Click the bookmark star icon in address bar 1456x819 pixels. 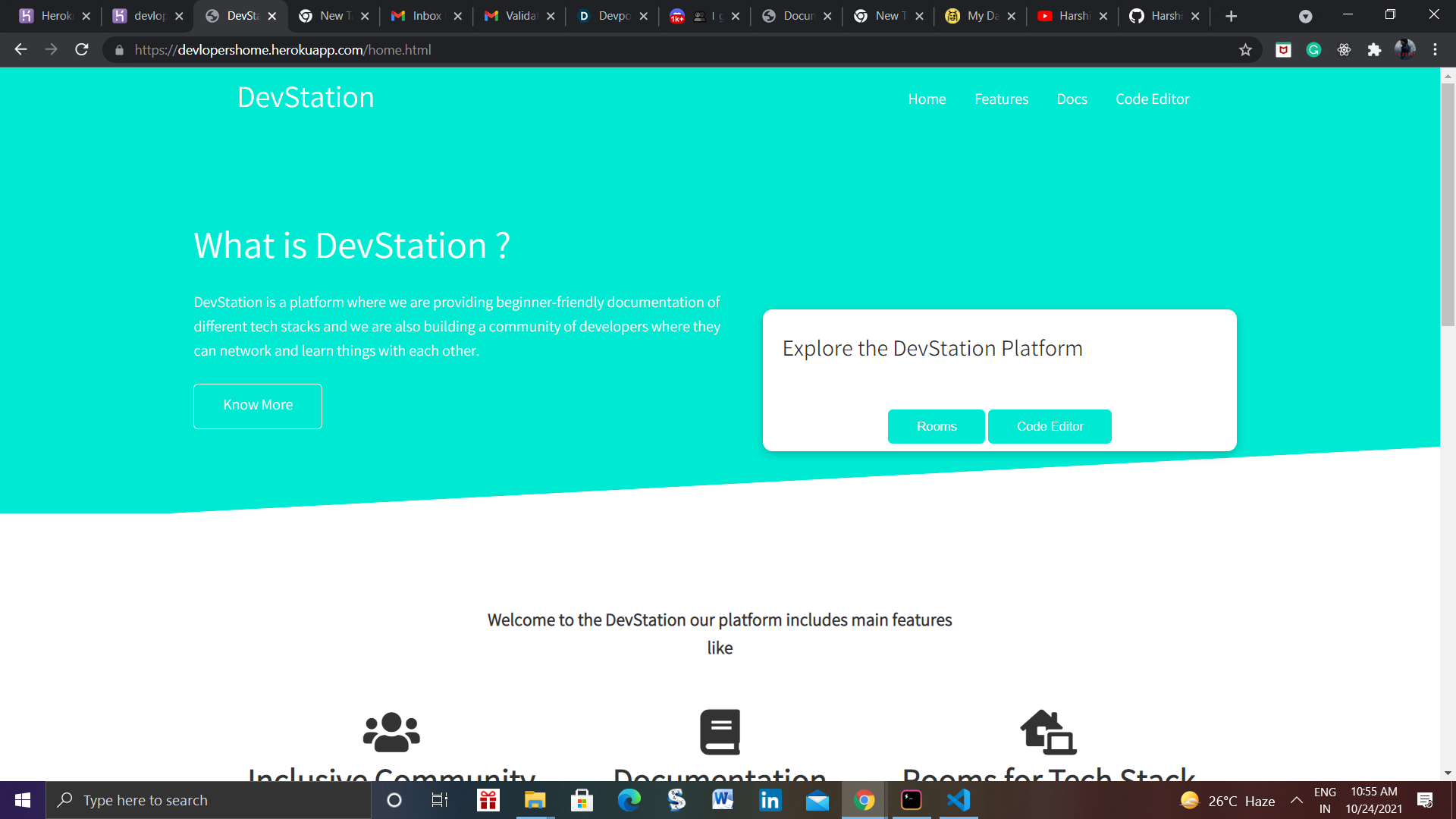tap(1245, 50)
